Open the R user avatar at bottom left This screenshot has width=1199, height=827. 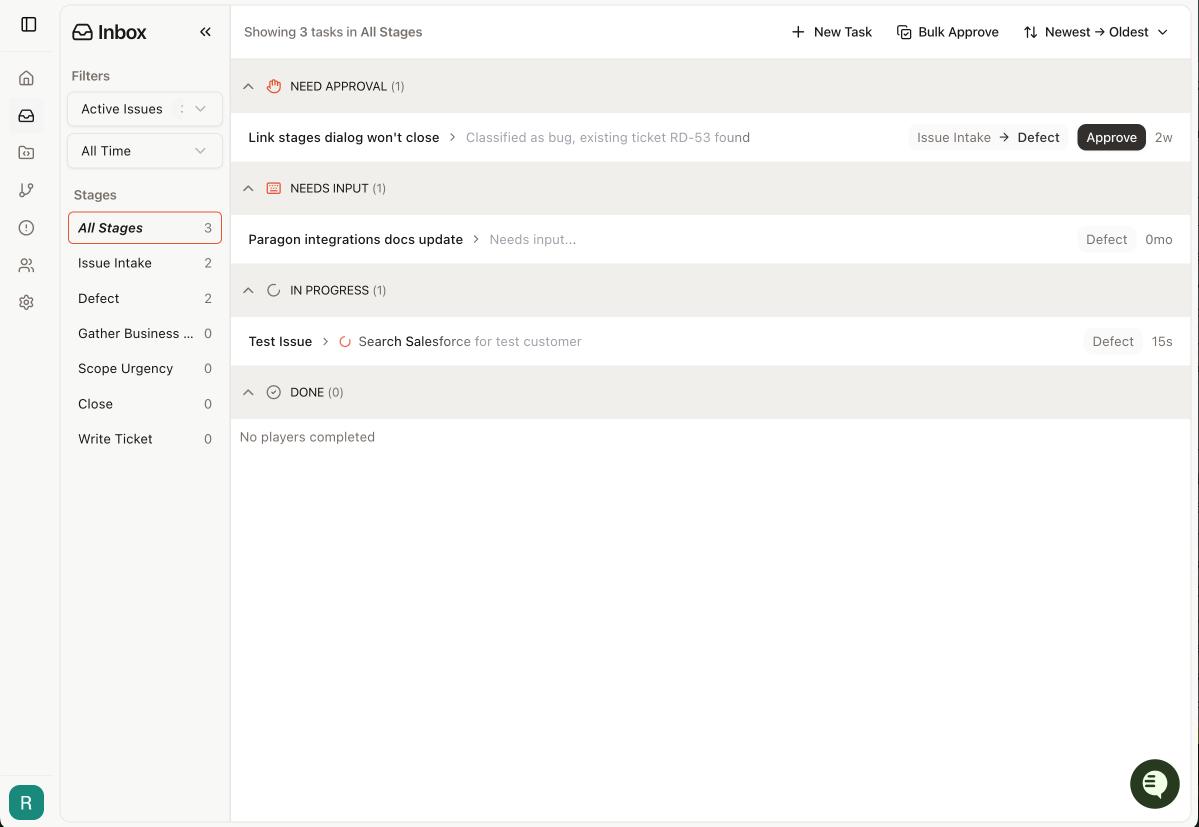(x=26, y=802)
